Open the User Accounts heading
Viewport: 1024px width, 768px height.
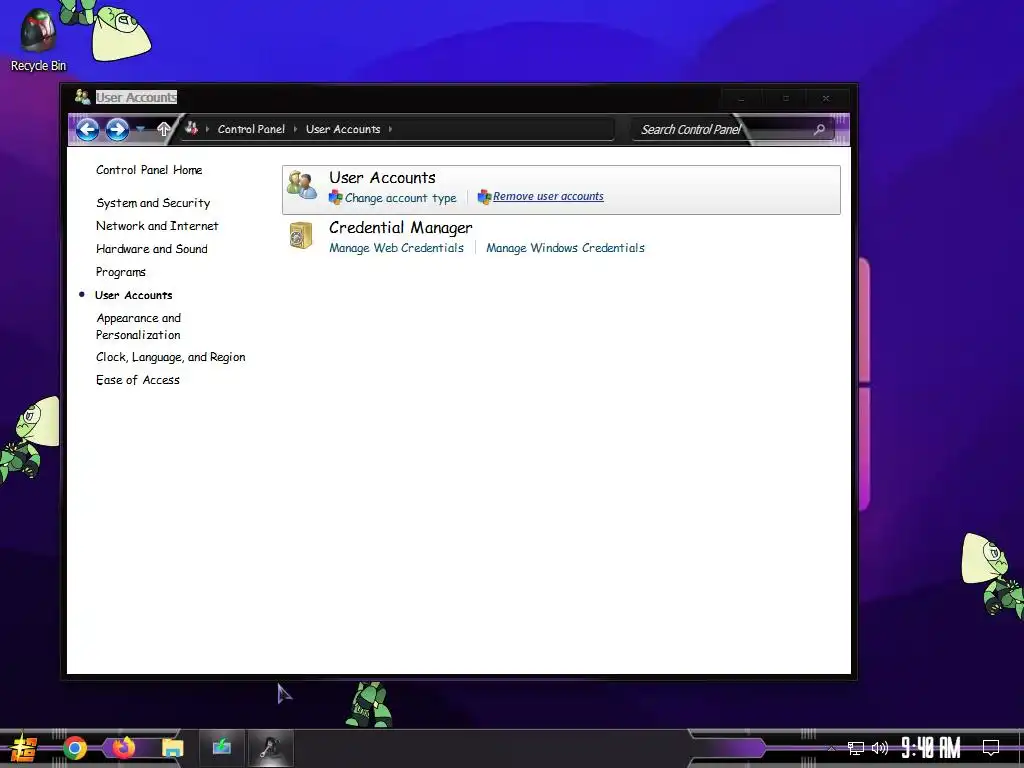(382, 178)
